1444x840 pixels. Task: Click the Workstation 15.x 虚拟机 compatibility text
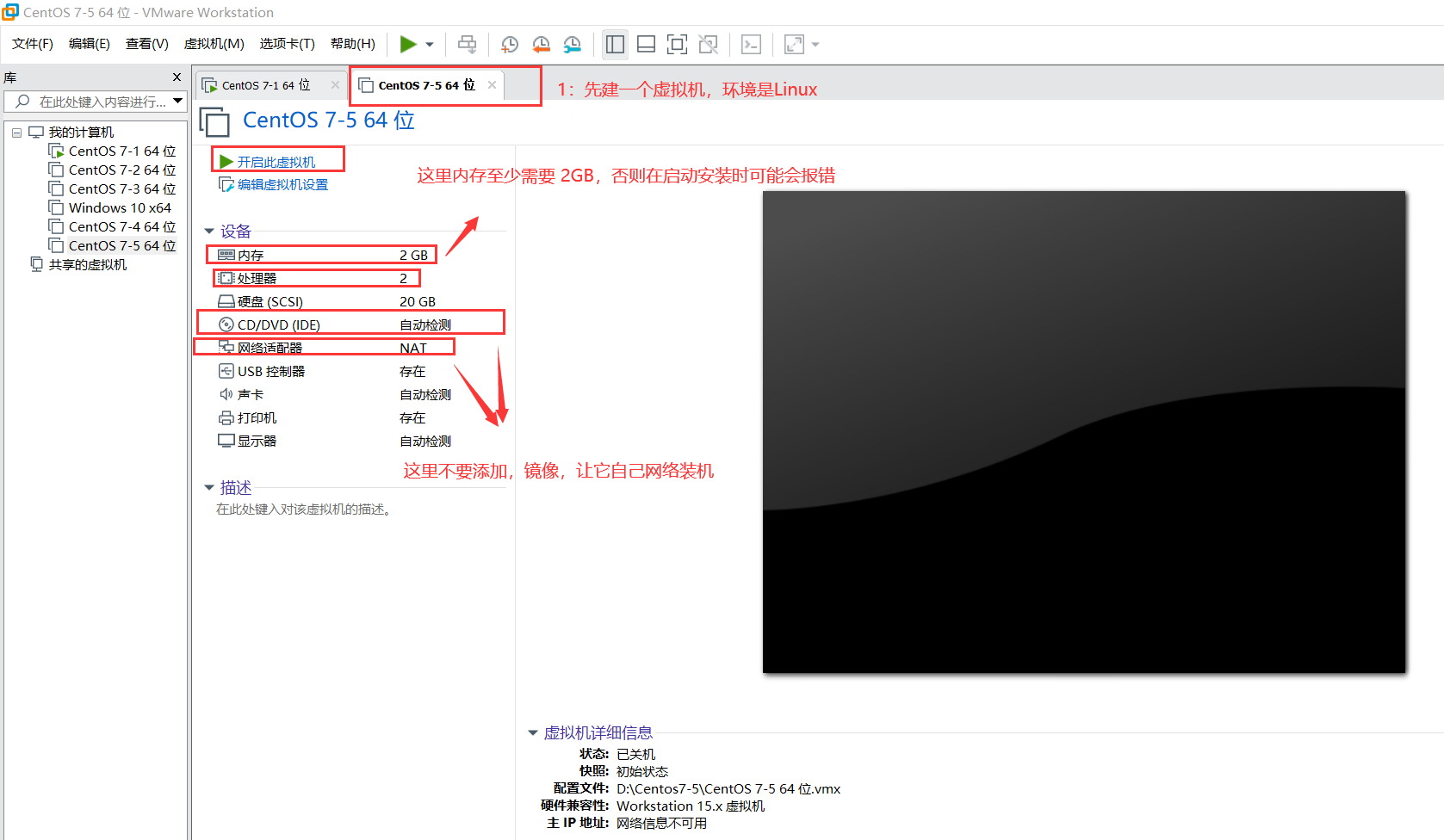click(691, 806)
